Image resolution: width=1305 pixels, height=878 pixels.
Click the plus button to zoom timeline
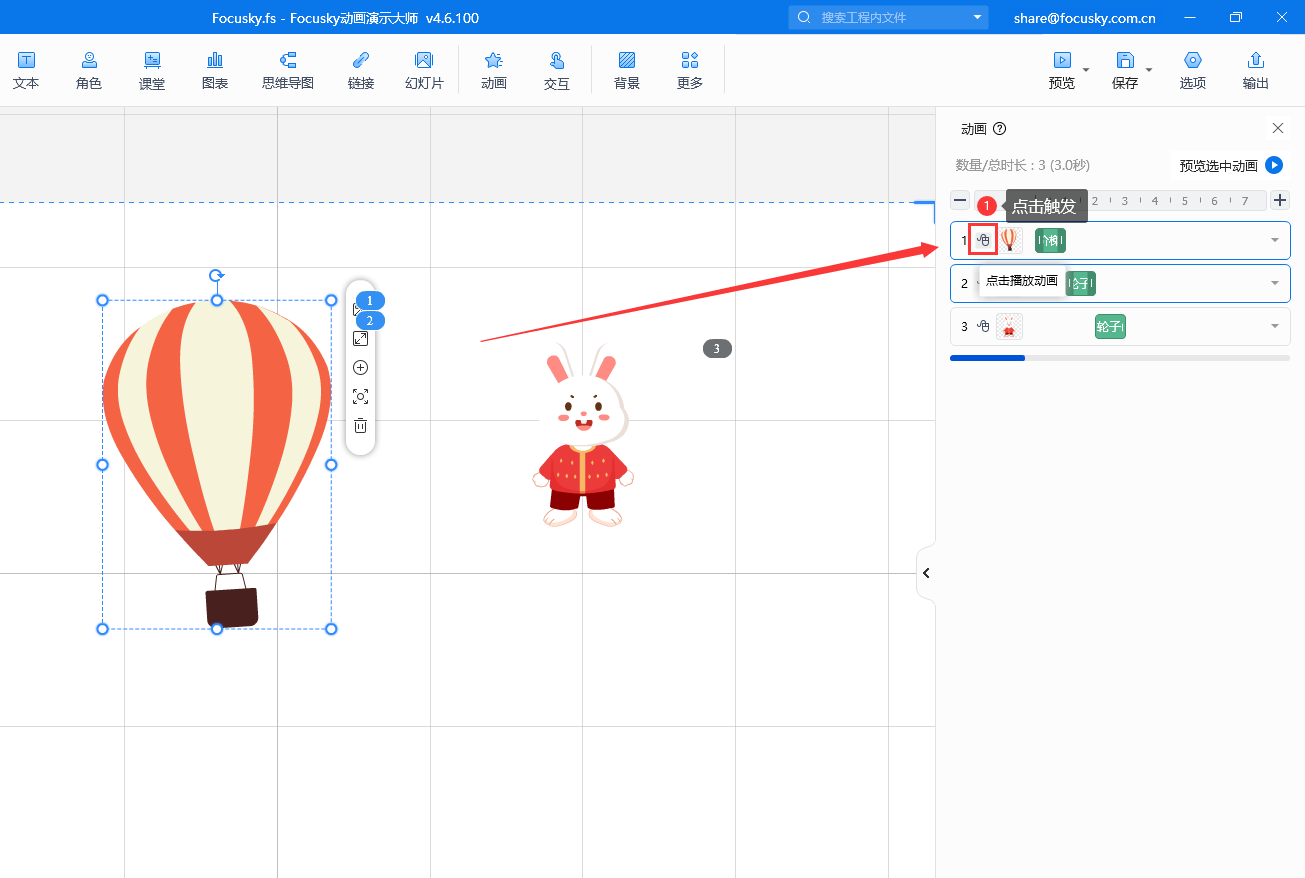(x=1280, y=200)
